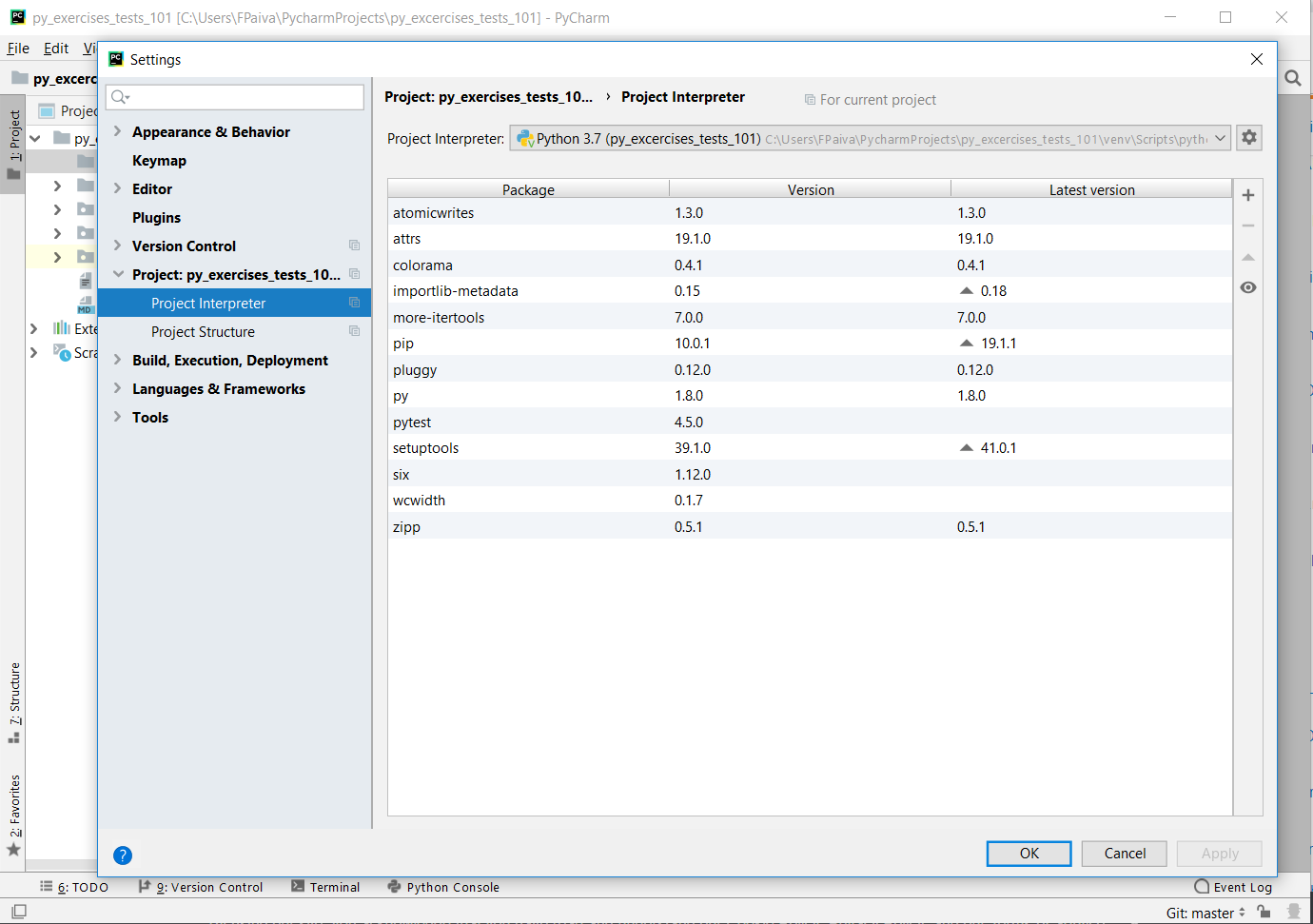This screenshot has width=1313, height=924.
Task: Click project-level icon beside Project Interpreter row
Action: pos(355,303)
